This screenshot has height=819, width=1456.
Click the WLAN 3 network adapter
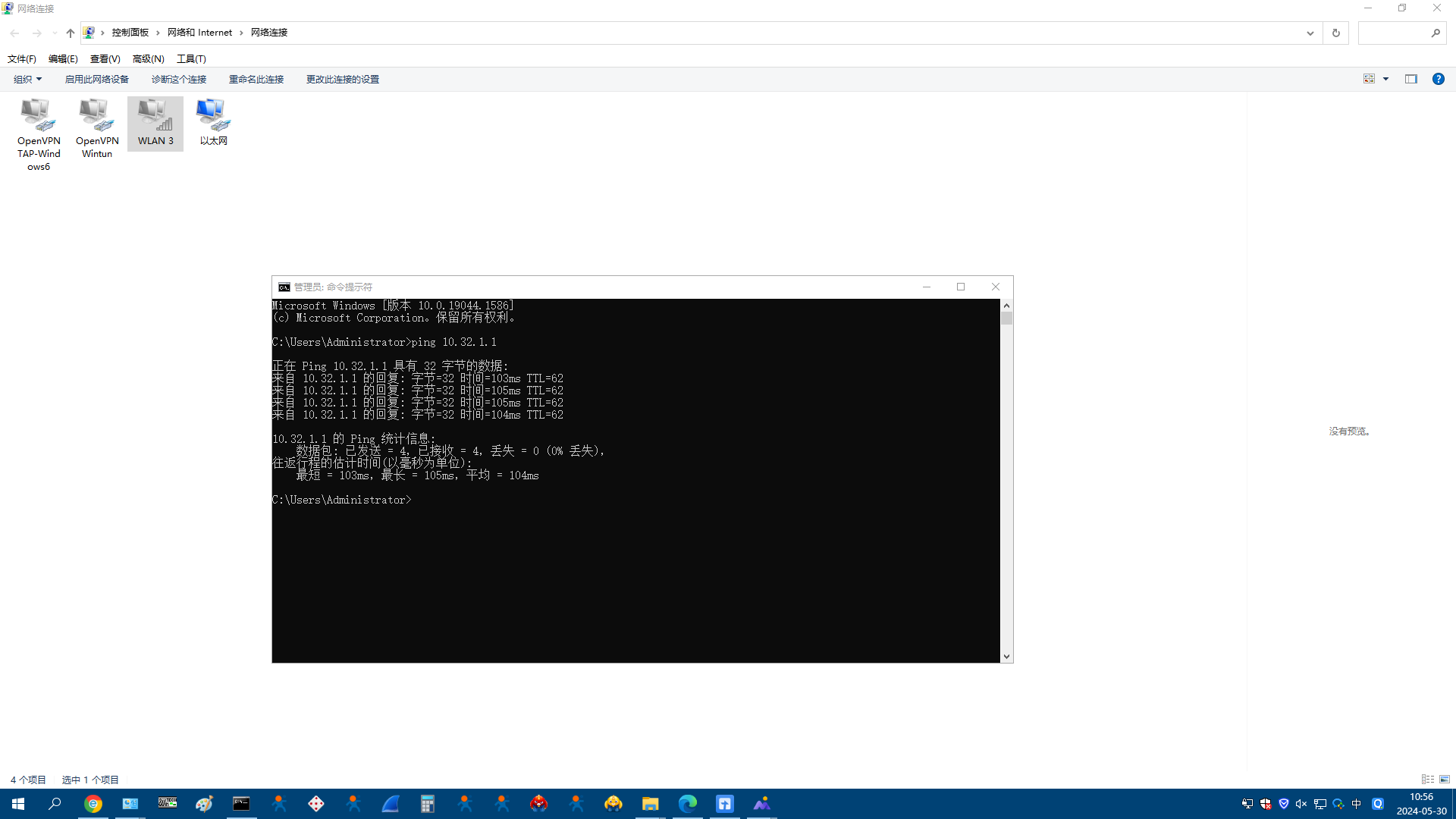[x=155, y=123]
